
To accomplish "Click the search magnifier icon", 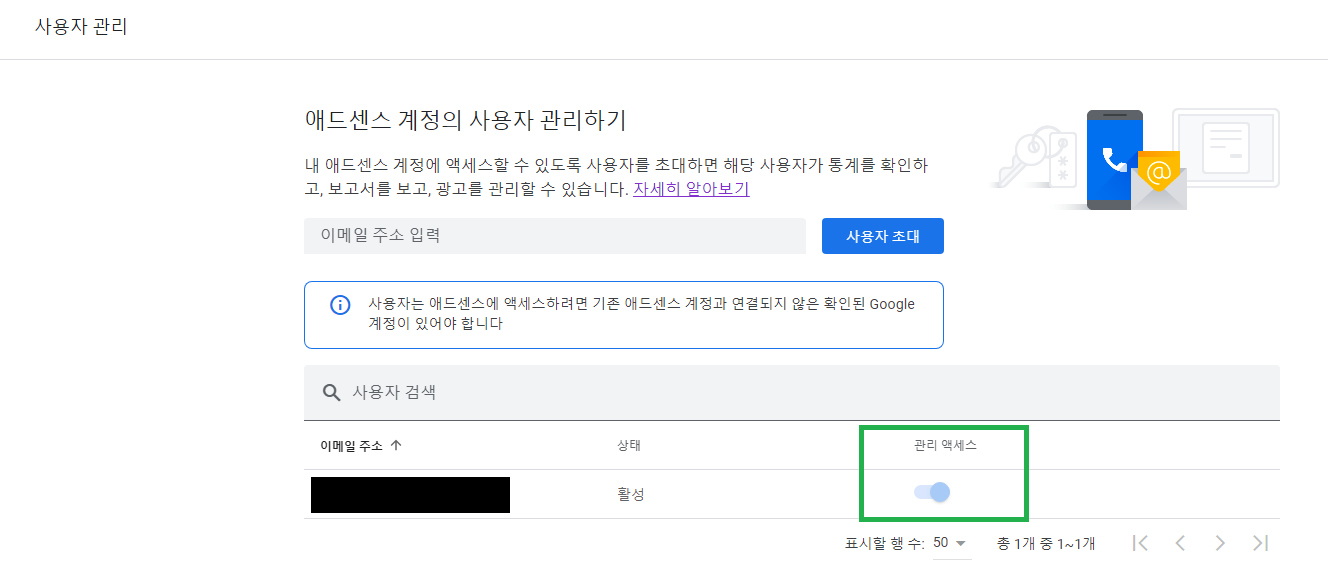I will (332, 392).
